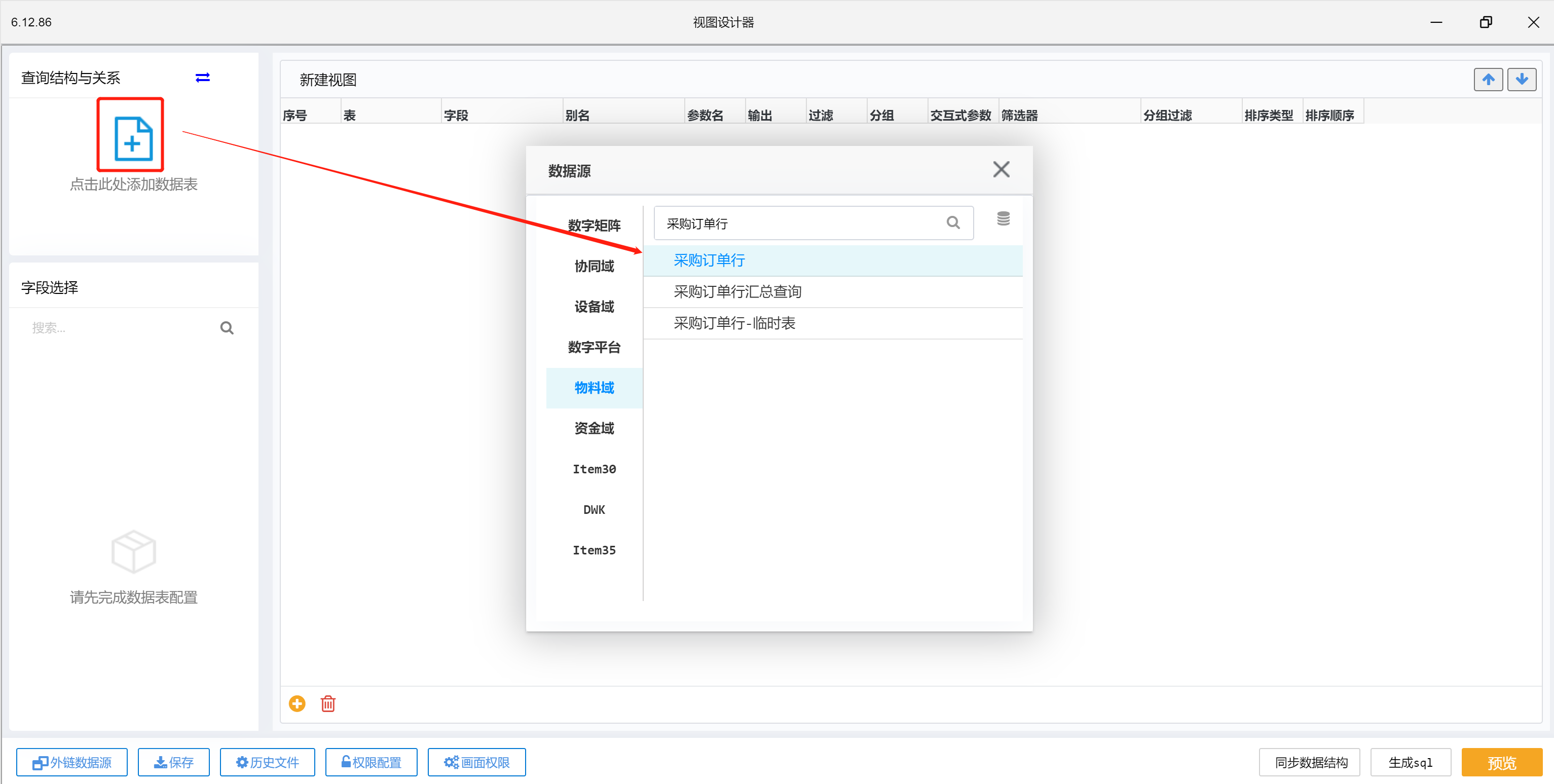Click the orange 预览 button
1554x784 pixels.
pyautogui.click(x=1501, y=762)
